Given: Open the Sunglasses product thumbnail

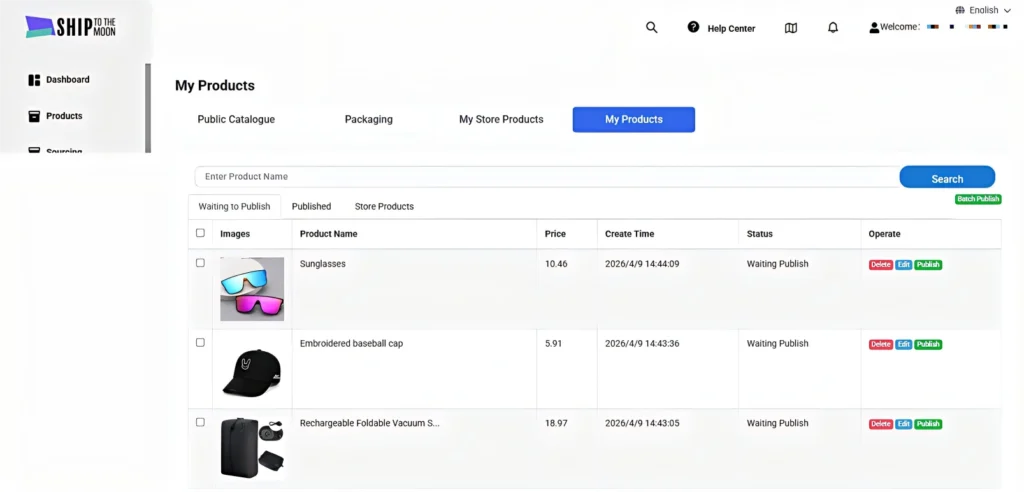Looking at the screenshot, I should 252,289.
